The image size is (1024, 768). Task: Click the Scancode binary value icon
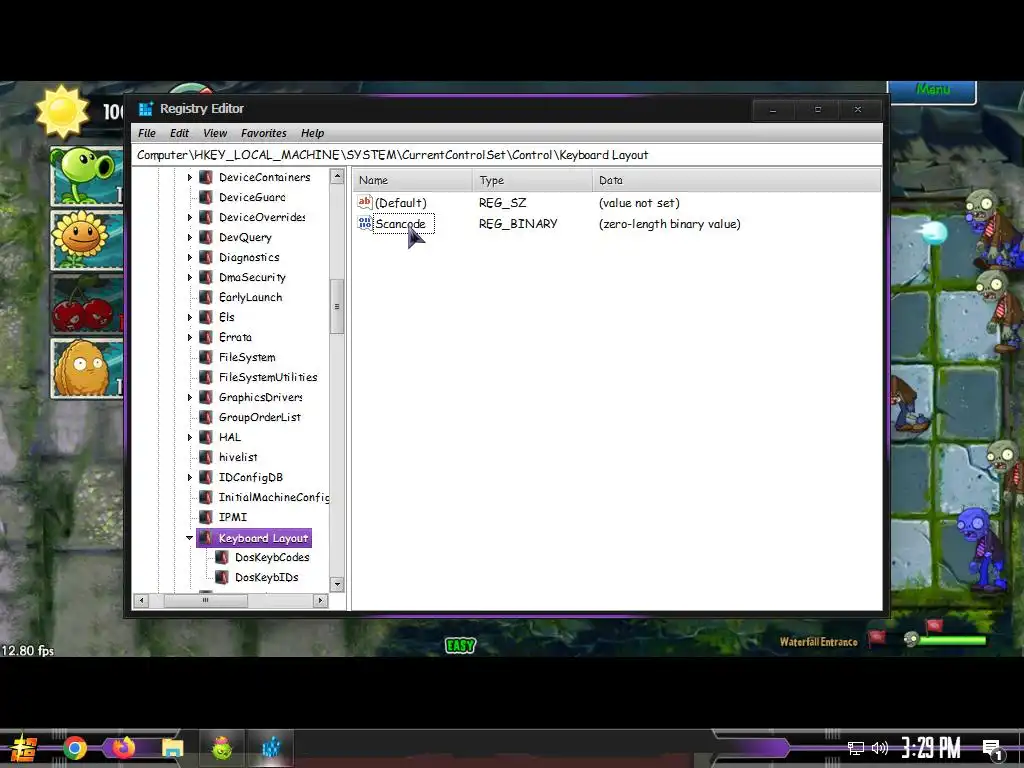[x=364, y=223]
